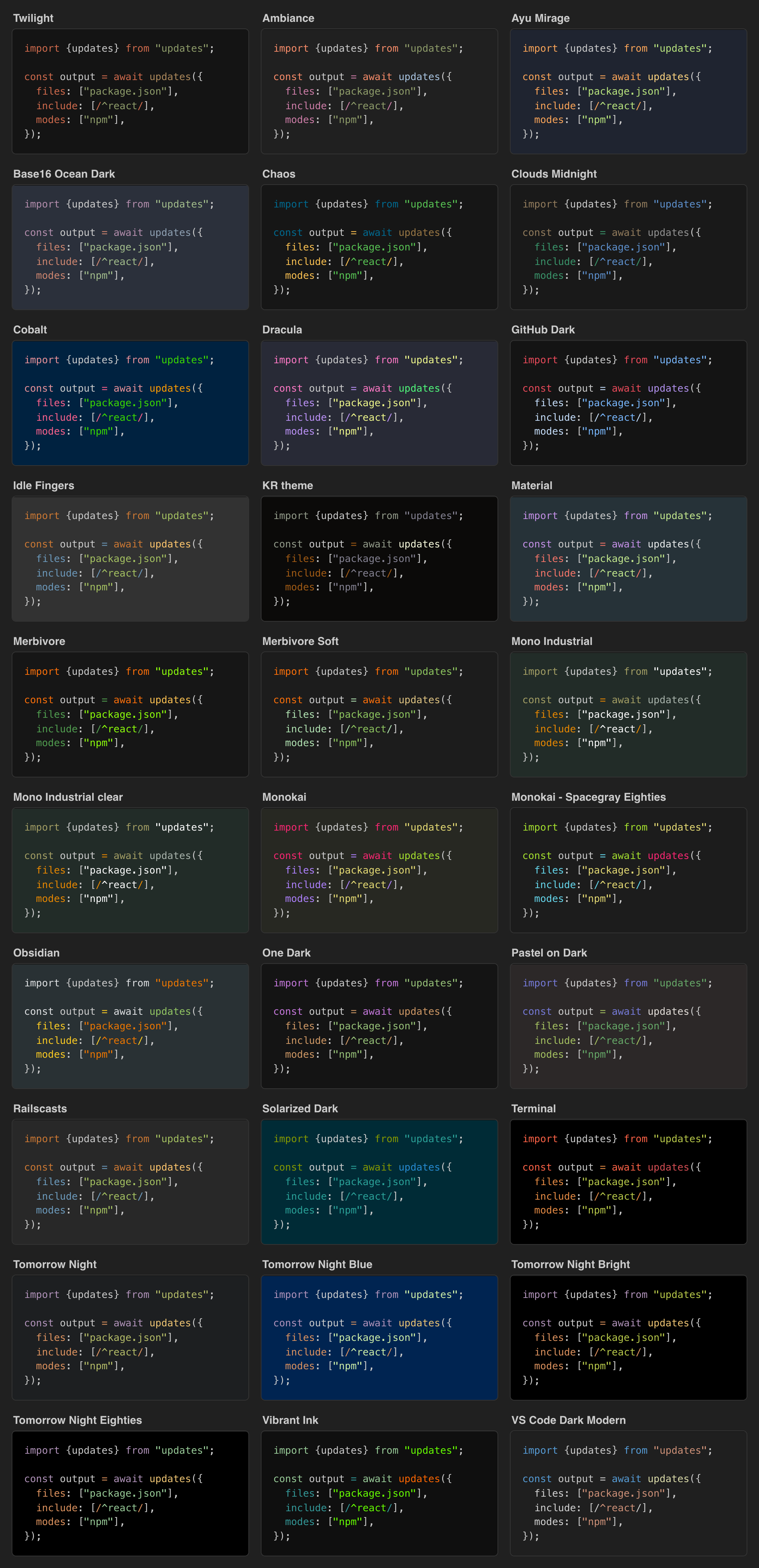Click the Pastel on Dark code preview
The width and height of the screenshot is (759, 1568).
pos(629,1026)
